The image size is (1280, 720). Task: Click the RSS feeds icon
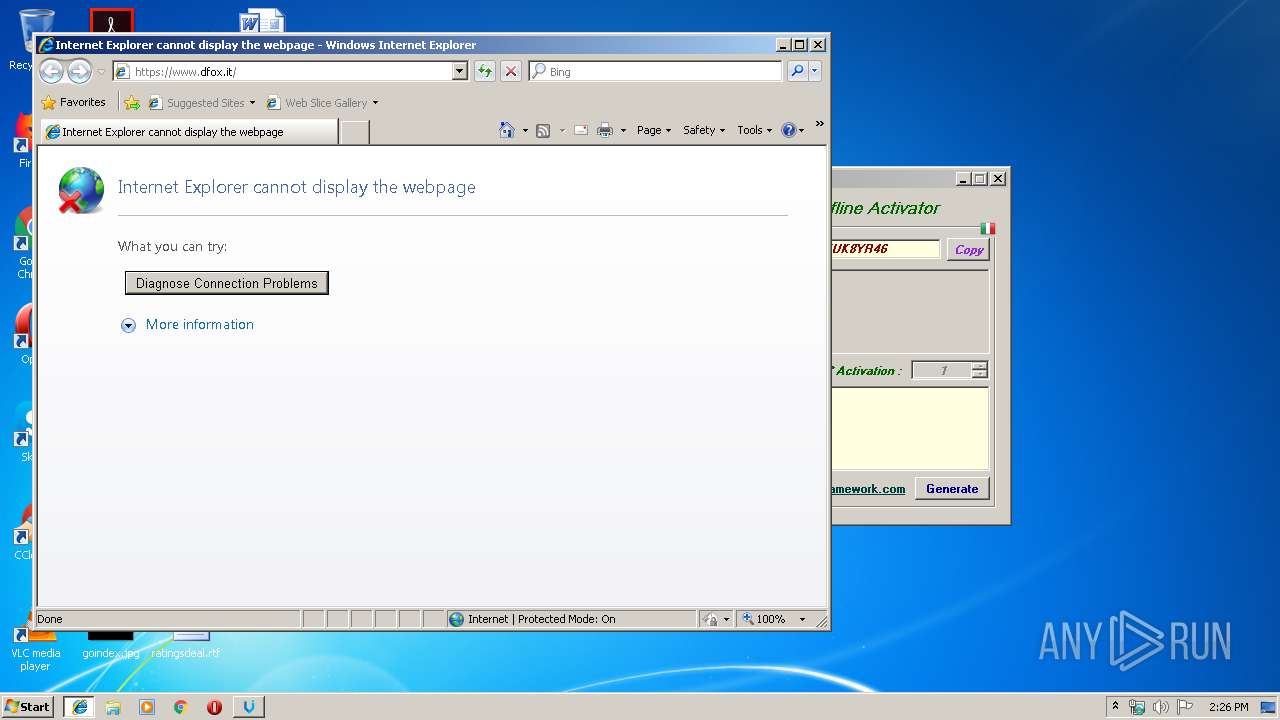543,130
